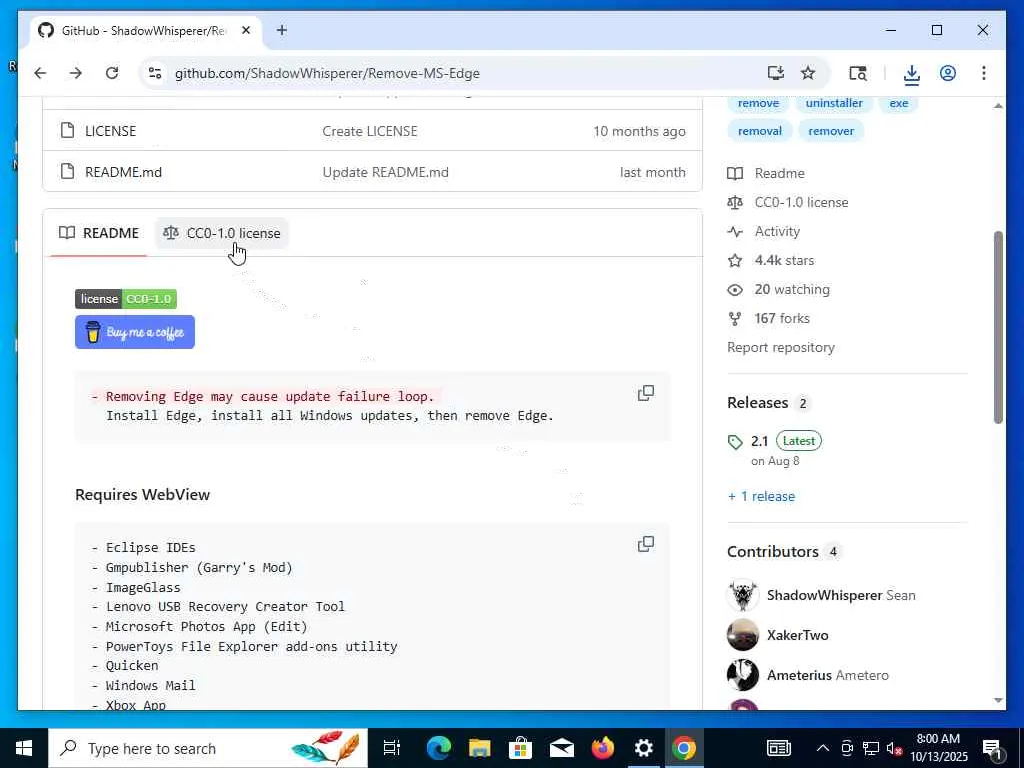This screenshot has width=1024, height=768.
Task: Show hidden system tray icons
Action: [x=823, y=748]
